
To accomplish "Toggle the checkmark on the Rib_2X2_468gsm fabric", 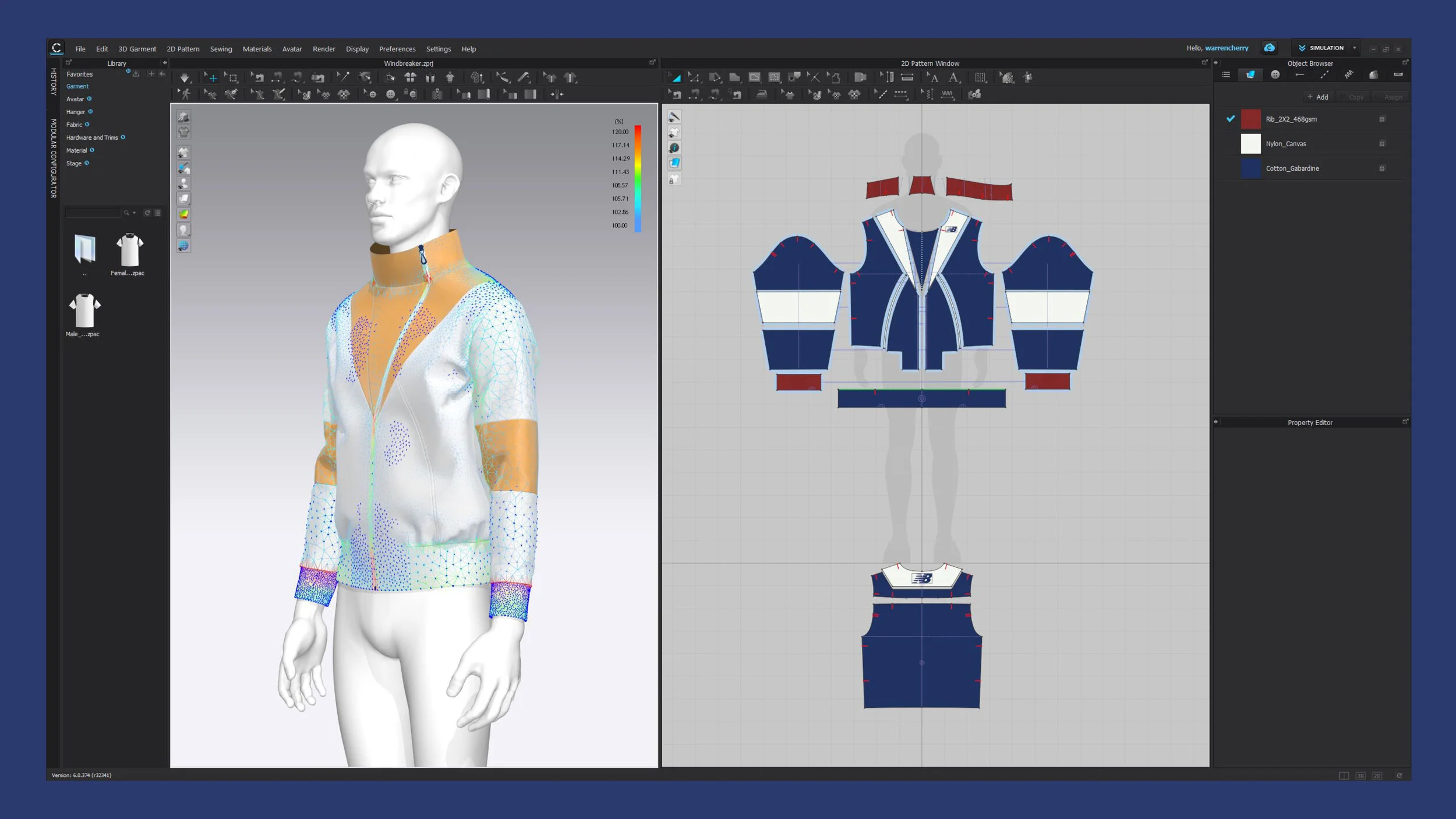I will tap(1230, 119).
